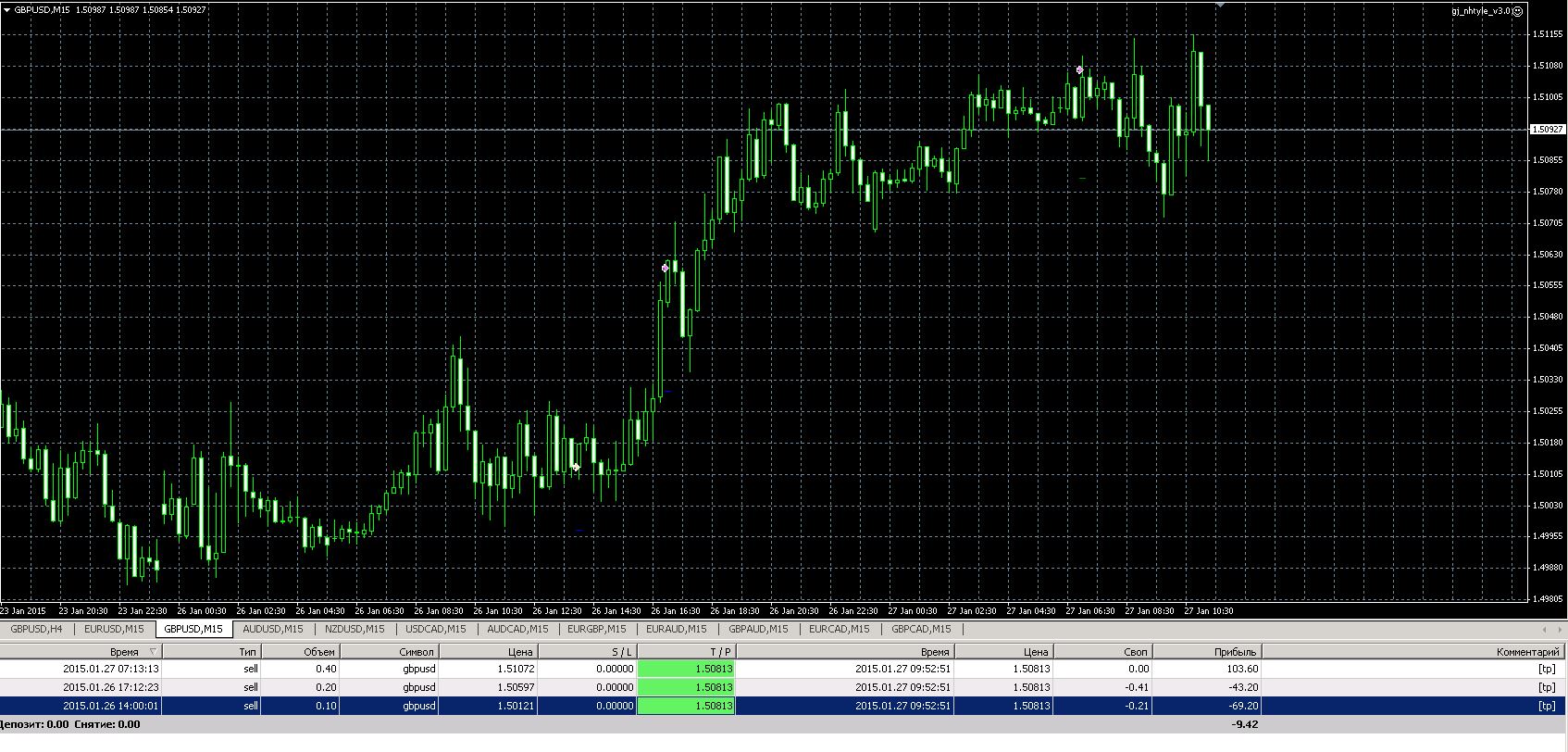The width and height of the screenshot is (1568, 752).
Task: Click the 26 Jan 16:30 time axis label
Action: 675,611
